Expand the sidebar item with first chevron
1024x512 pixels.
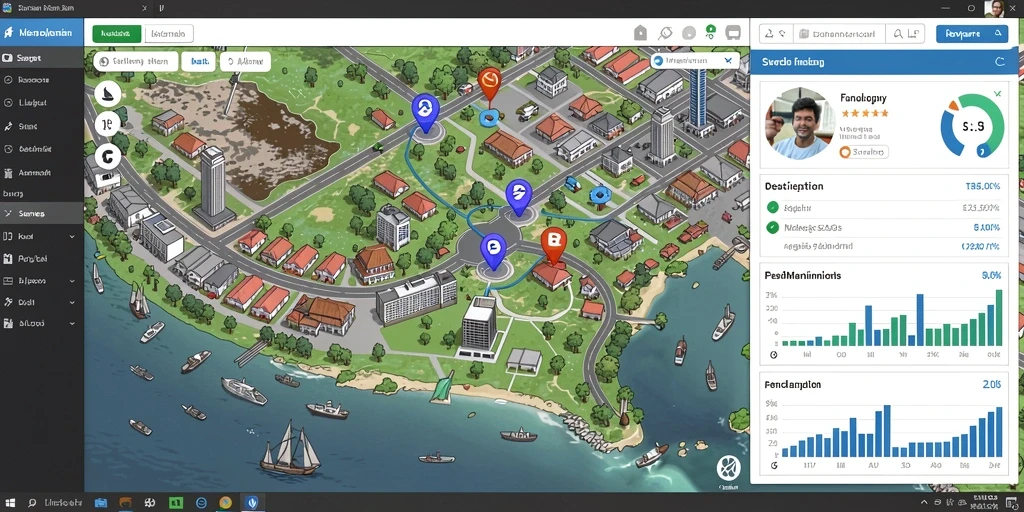coord(71,236)
